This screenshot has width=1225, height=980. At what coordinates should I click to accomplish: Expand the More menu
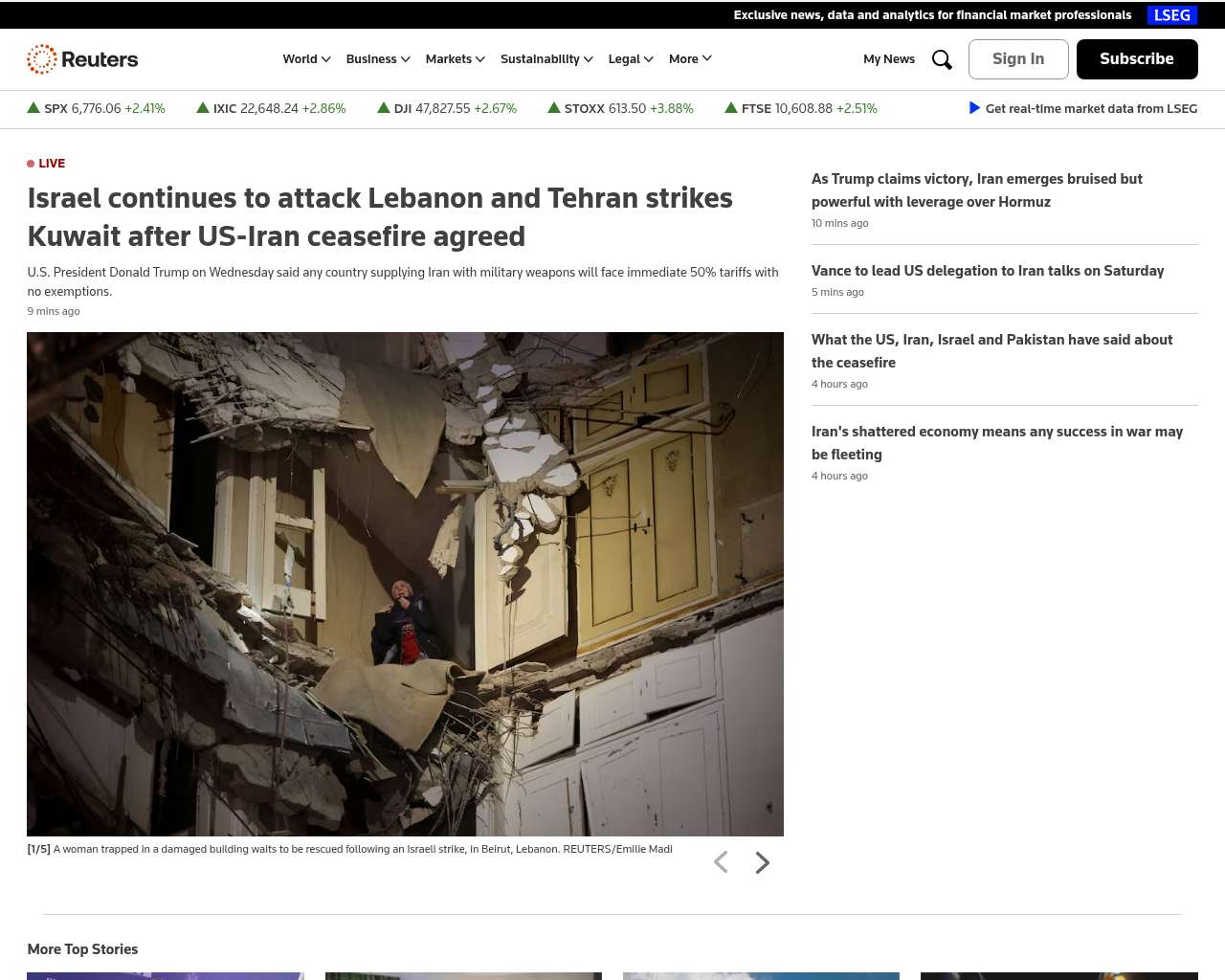tap(690, 59)
